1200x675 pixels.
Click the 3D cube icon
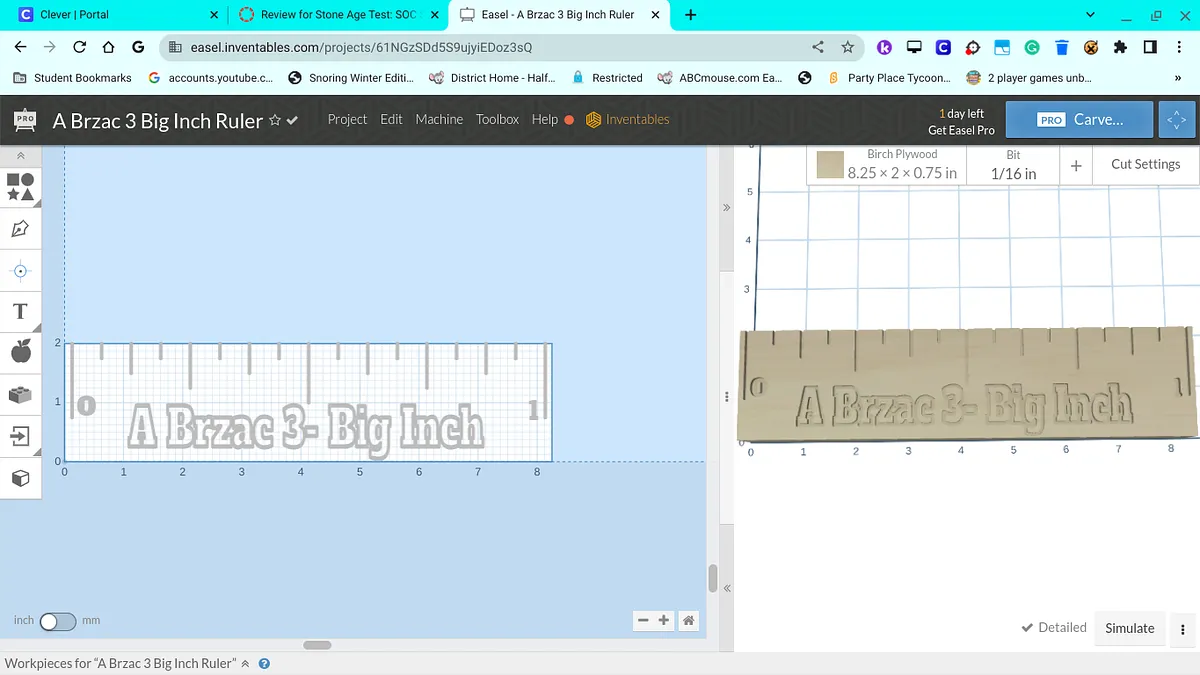point(20,478)
